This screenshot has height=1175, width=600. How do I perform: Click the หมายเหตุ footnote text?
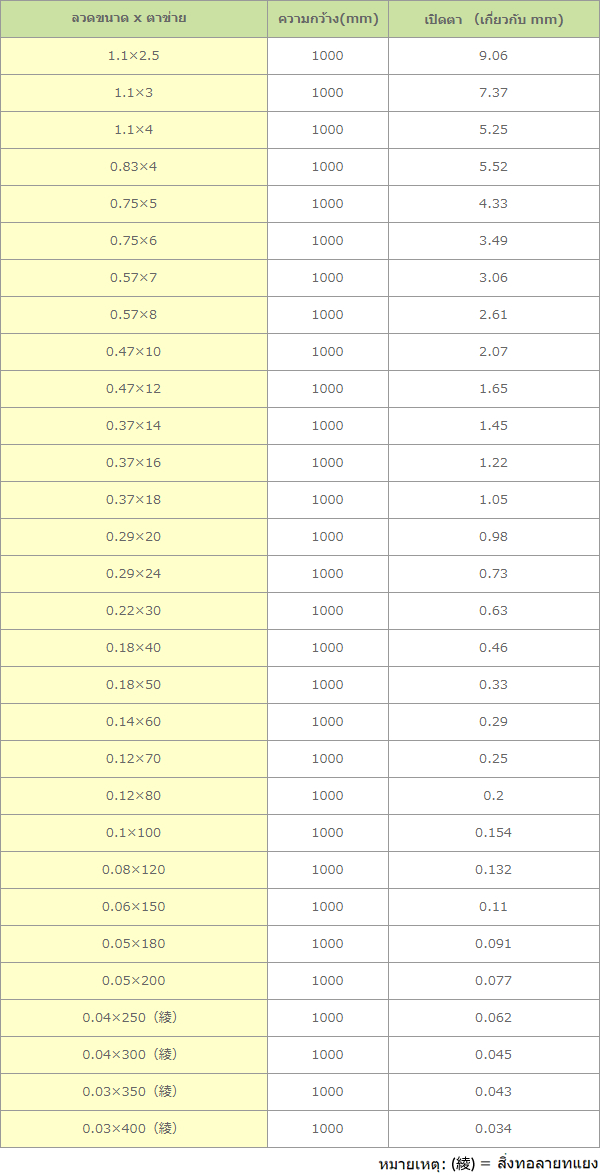488,1163
